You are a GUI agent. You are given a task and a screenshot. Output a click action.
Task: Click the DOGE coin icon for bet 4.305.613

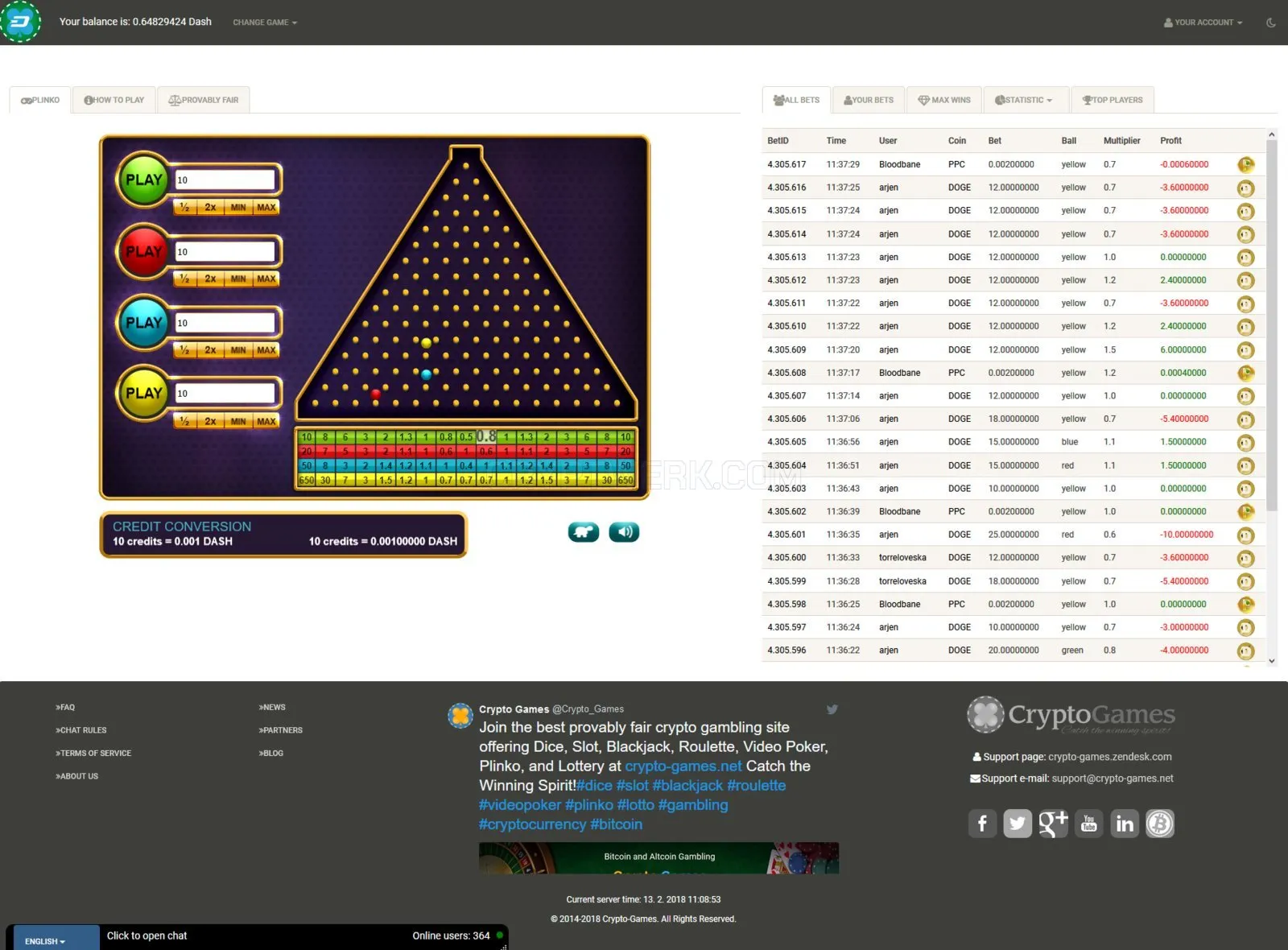click(x=1246, y=258)
